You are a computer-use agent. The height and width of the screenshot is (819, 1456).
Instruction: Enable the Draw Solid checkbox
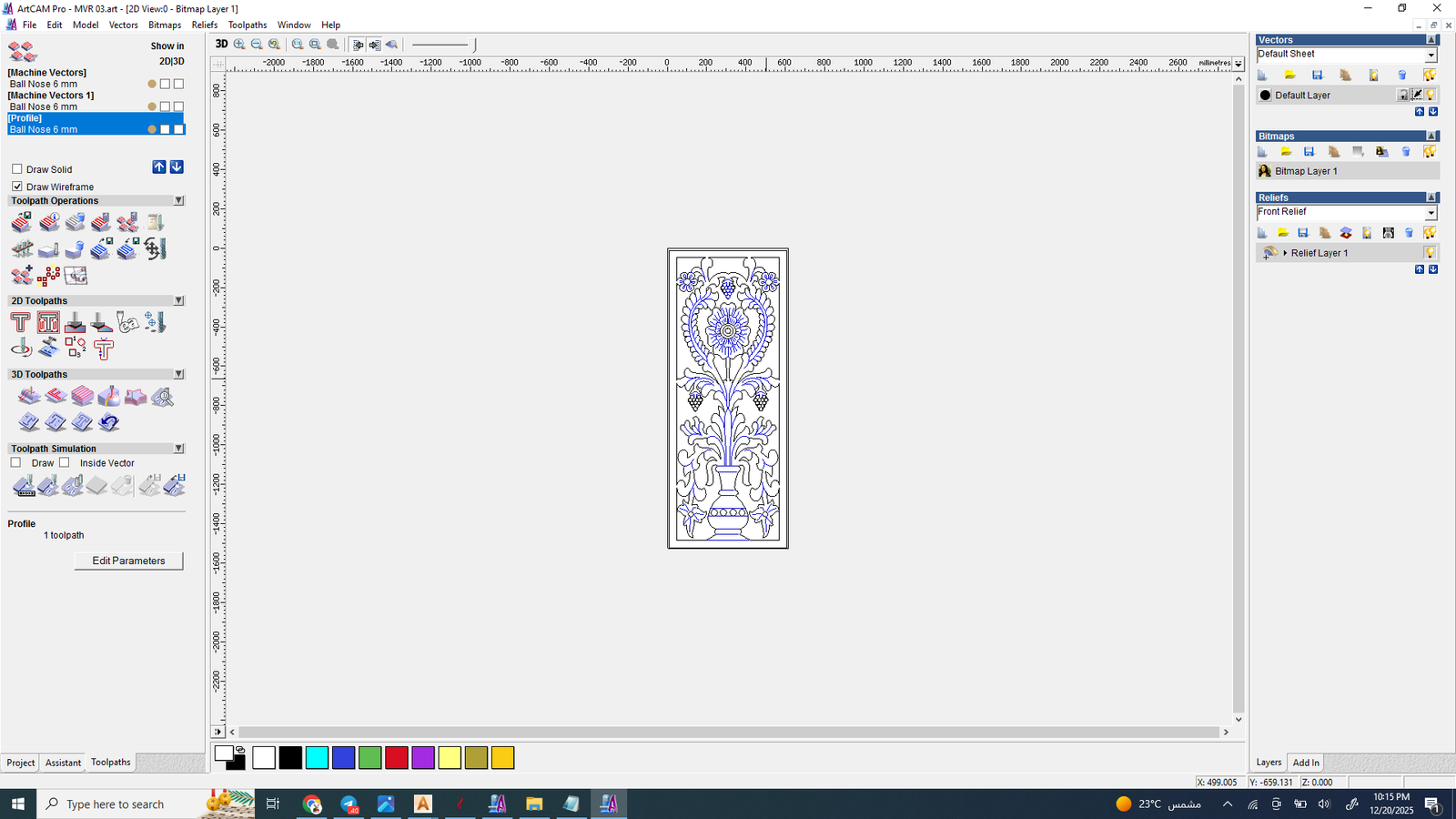[17, 169]
